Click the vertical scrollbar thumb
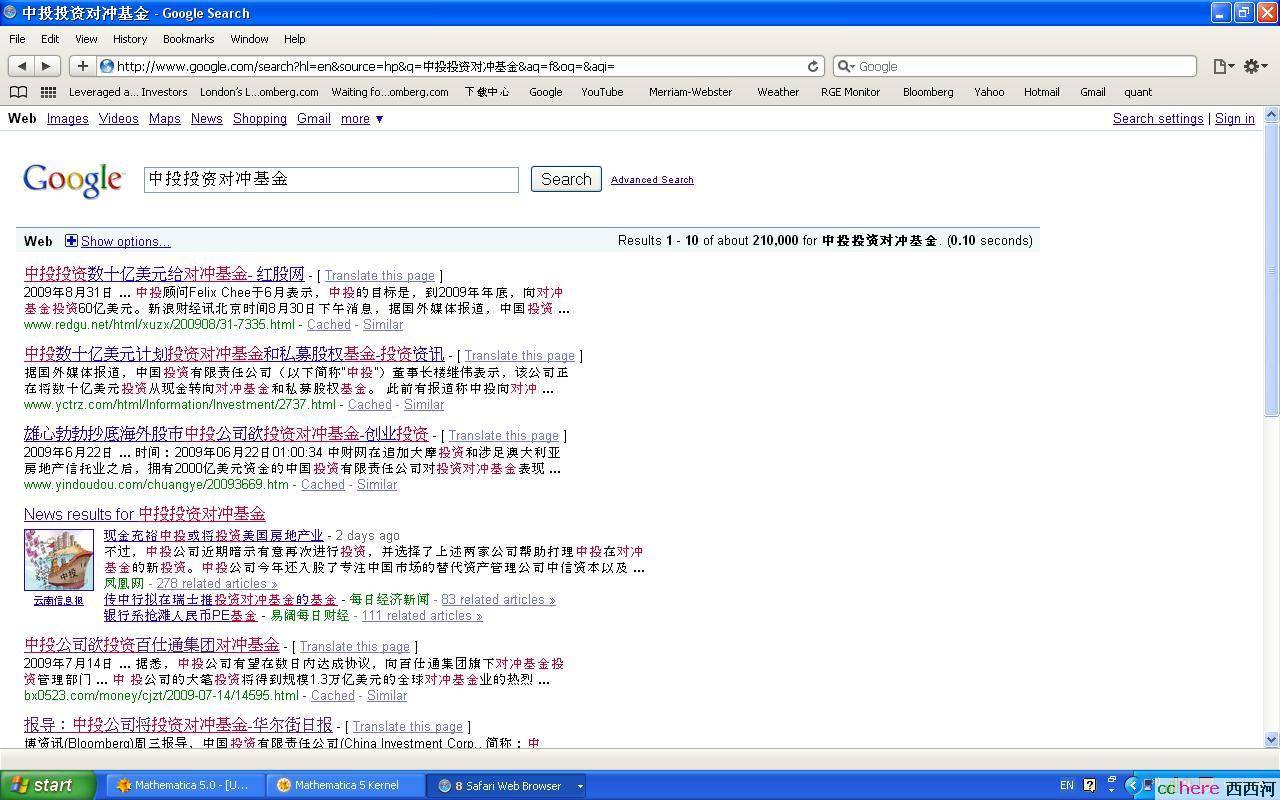The width and height of the screenshot is (1280, 800). pos(1271,268)
